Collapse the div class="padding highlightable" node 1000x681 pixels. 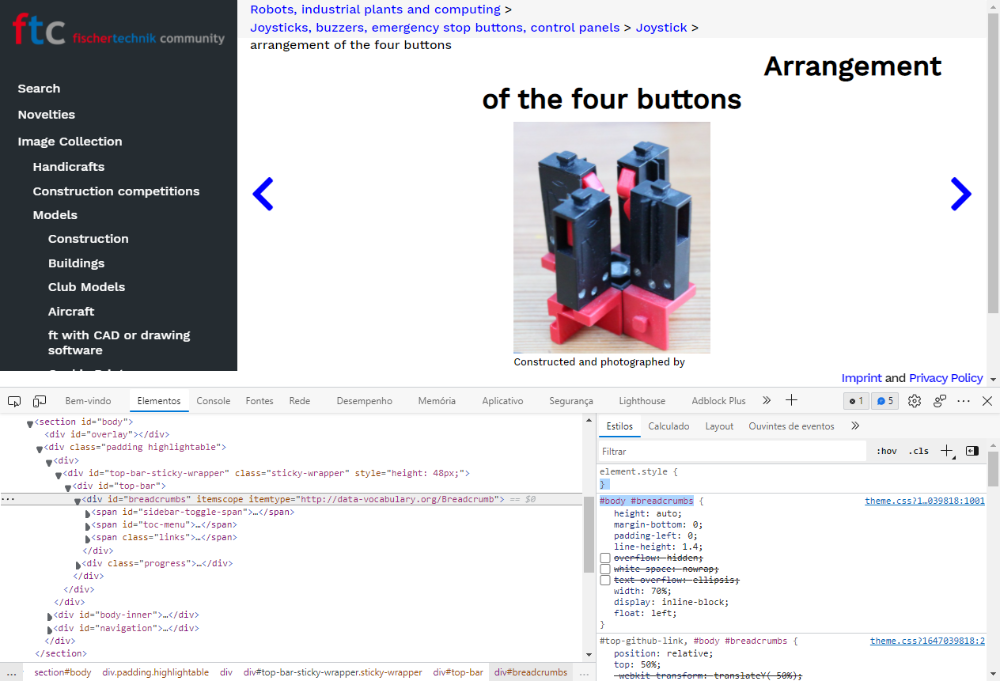pyautogui.click(x=40, y=449)
